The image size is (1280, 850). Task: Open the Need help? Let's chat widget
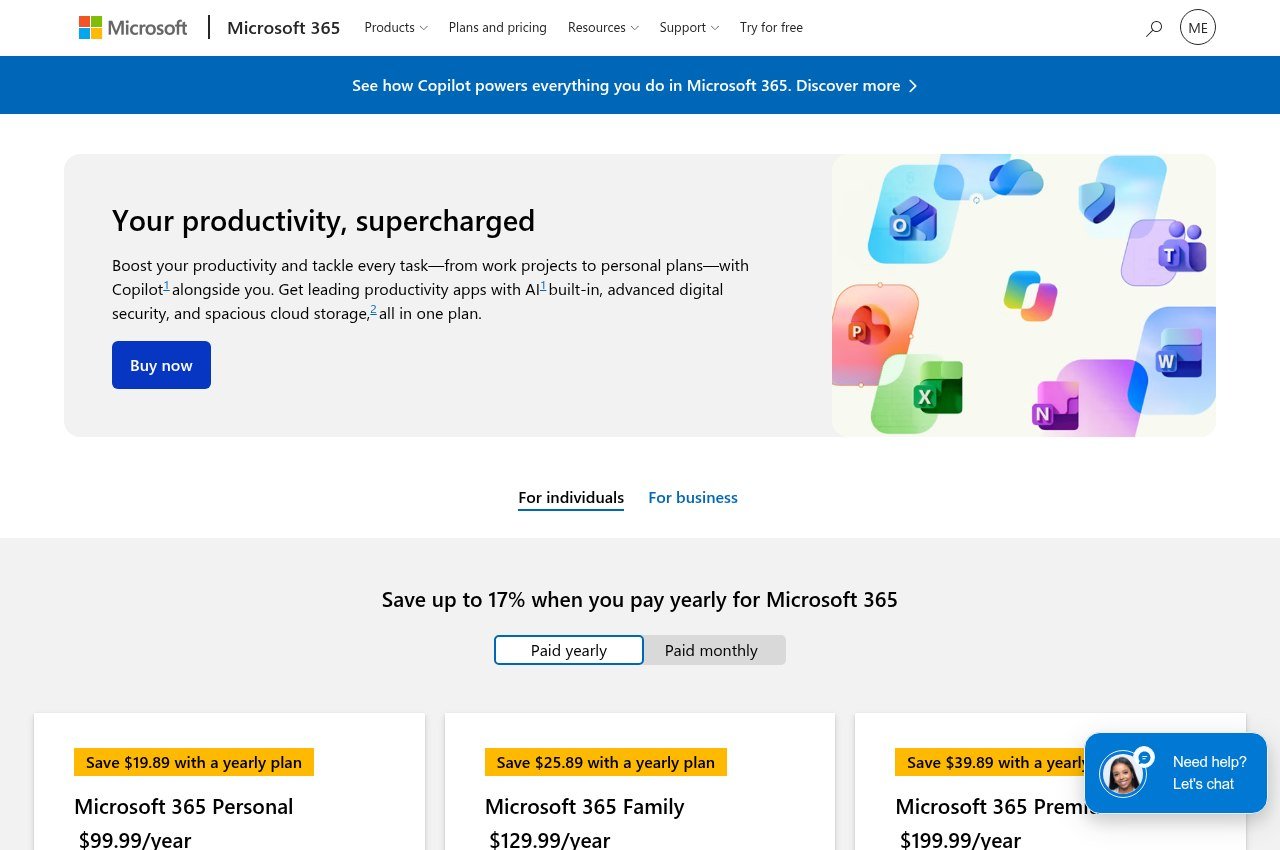(1176, 773)
